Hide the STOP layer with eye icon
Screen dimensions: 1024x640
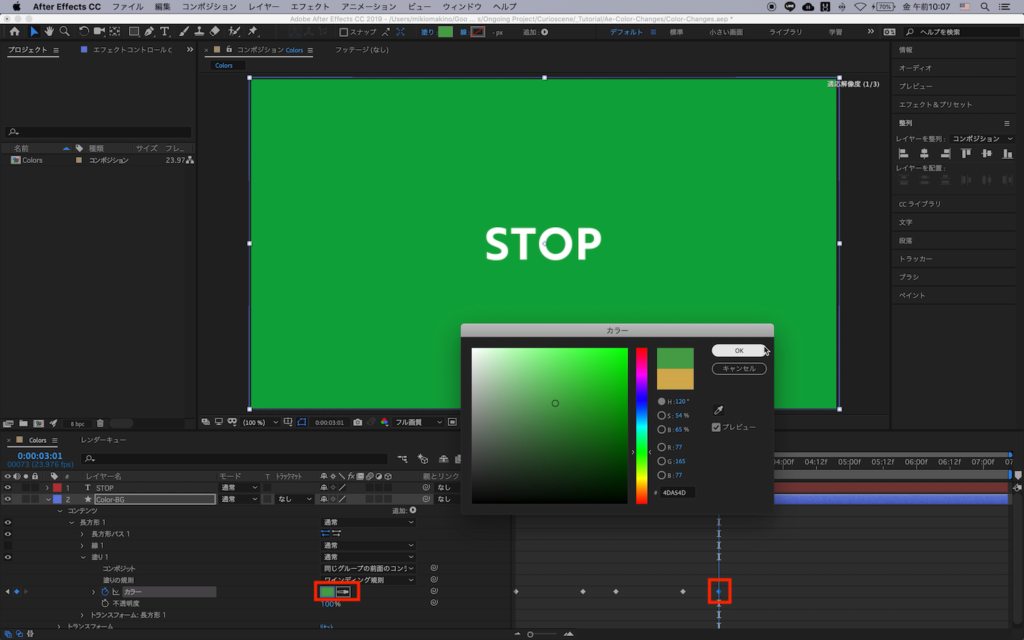[x=9, y=487]
